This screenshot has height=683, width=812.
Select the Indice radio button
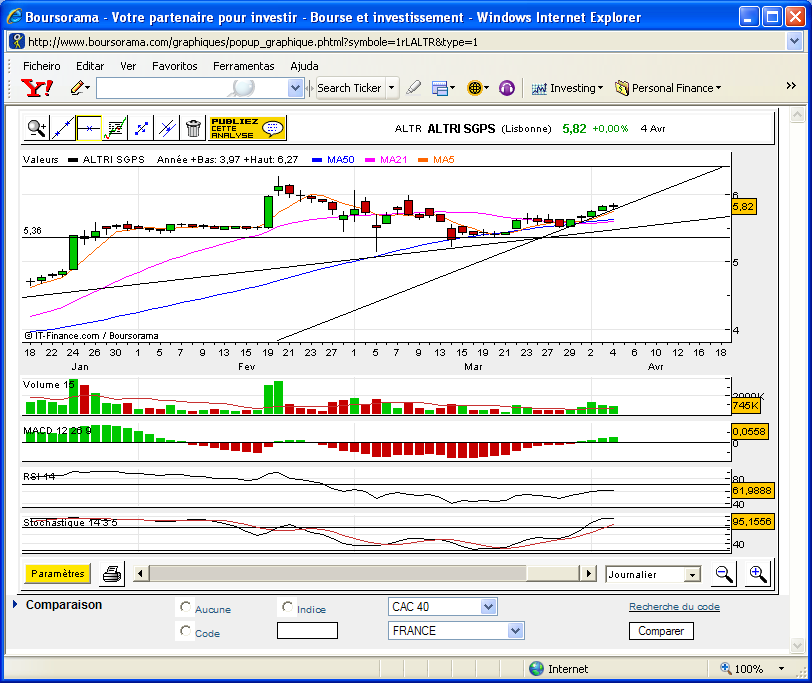tap(287, 606)
